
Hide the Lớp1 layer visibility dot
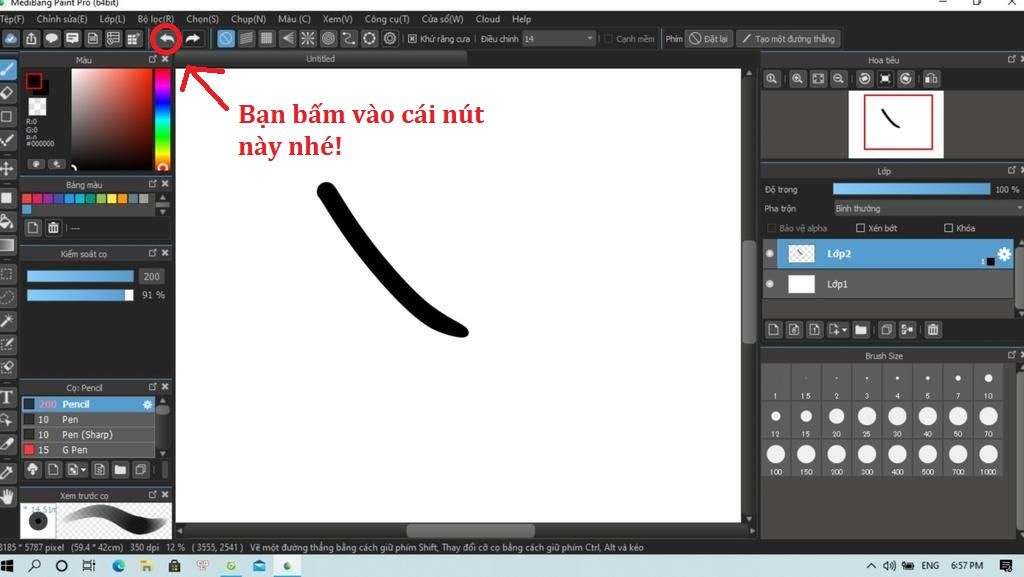pos(770,284)
